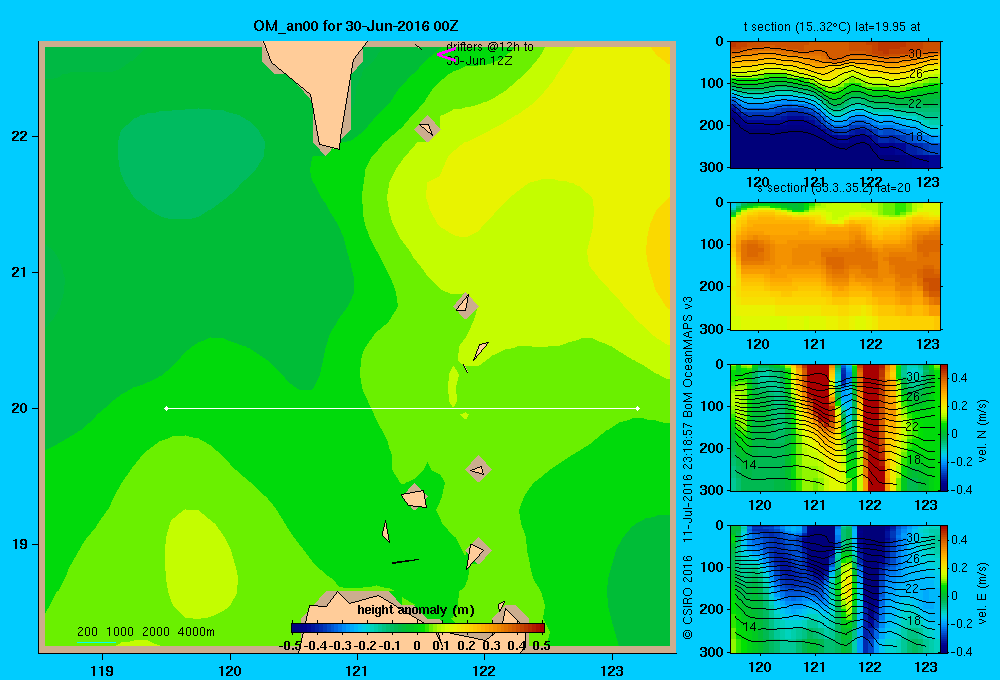Click the t section (15..32°C) title
This screenshot has width=1000, height=680.
pyautogui.click(x=832, y=27)
